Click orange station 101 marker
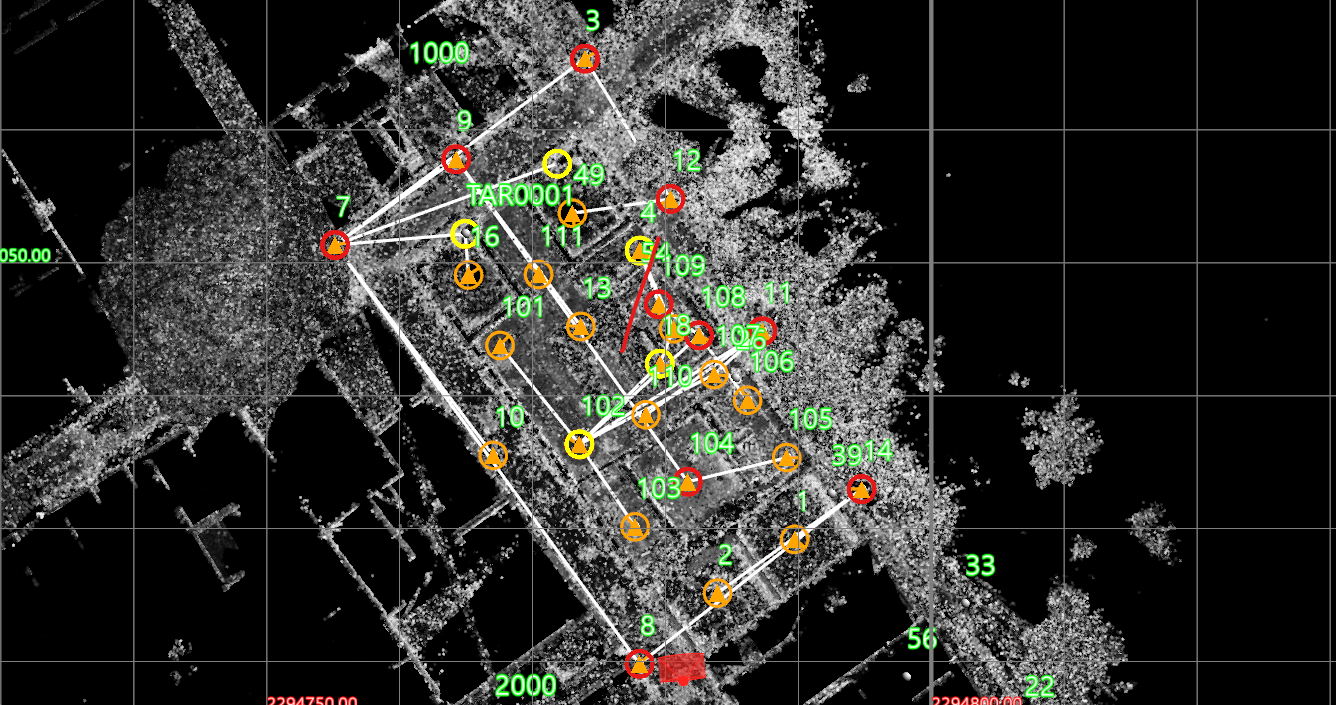Viewport: 1336px width, 705px height. click(500, 346)
